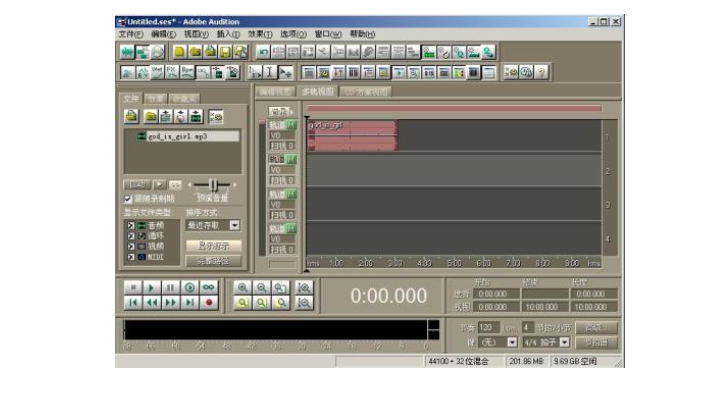Click the CD project view disc icon

click(x=158, y=52)
